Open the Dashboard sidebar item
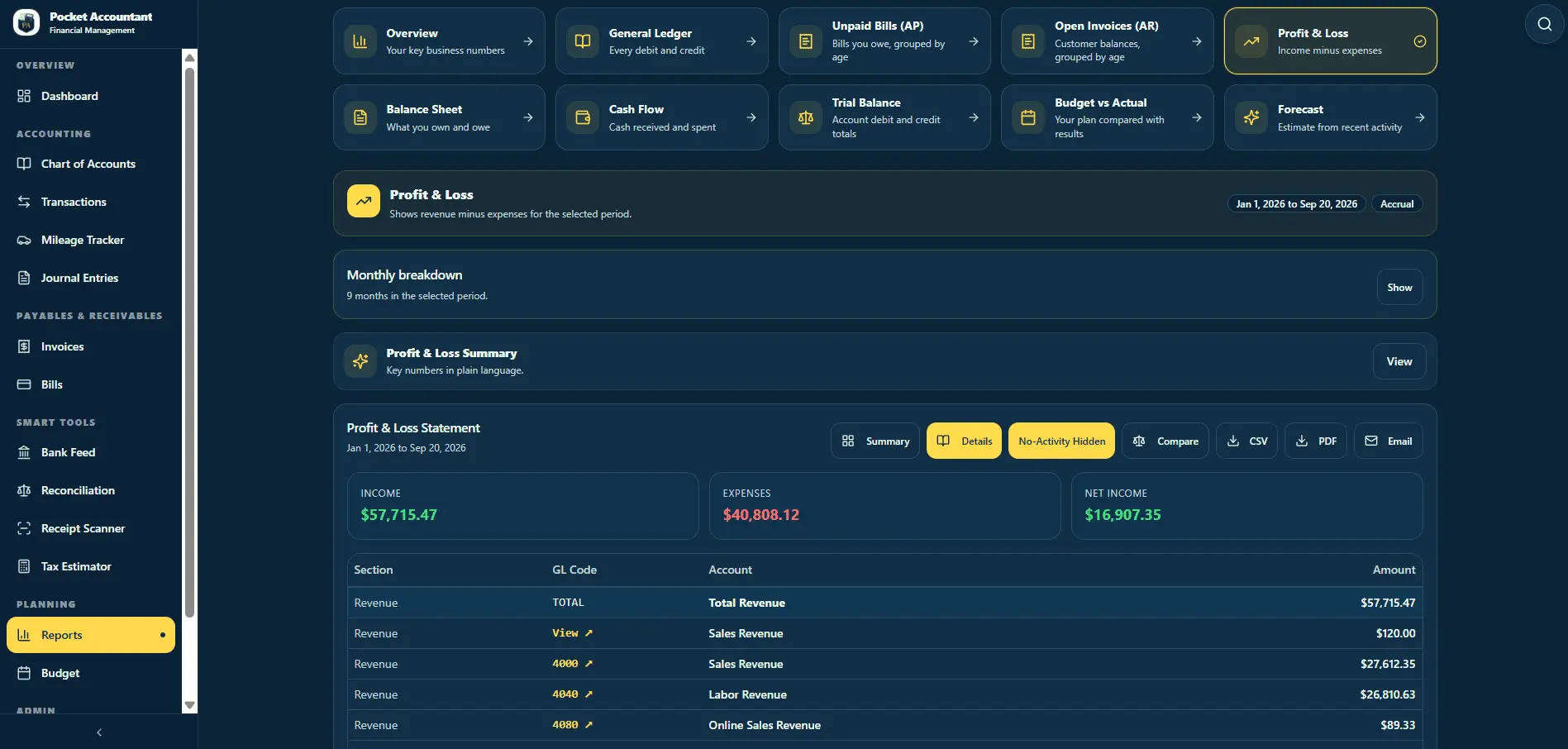Screen dimensions: 1568x749 (91, 96)
